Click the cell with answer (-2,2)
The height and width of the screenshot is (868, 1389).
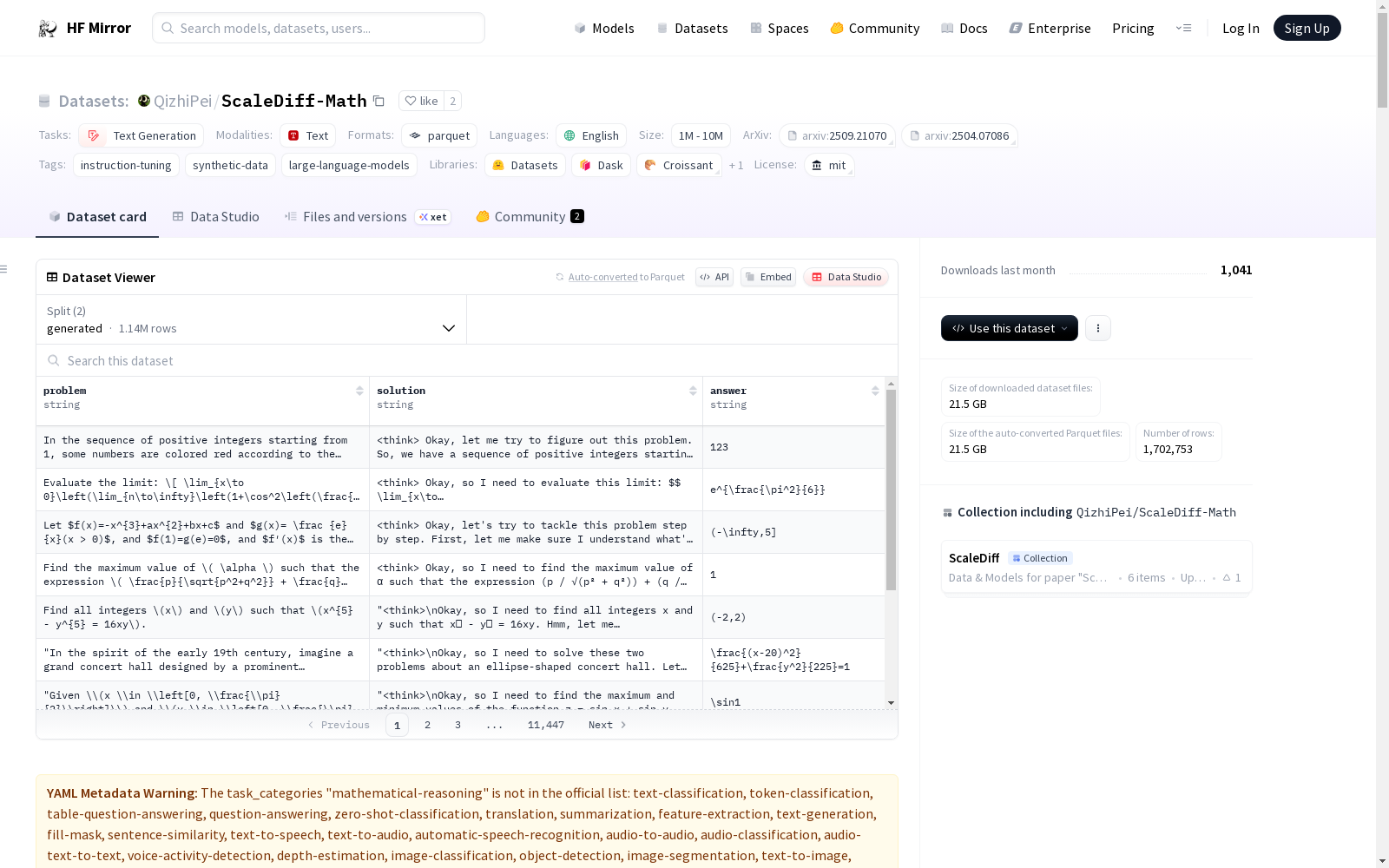point(793,617)
